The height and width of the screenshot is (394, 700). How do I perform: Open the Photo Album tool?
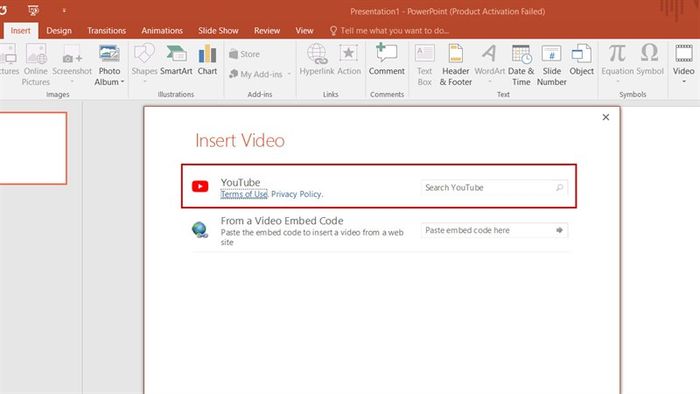click(109, 65)
